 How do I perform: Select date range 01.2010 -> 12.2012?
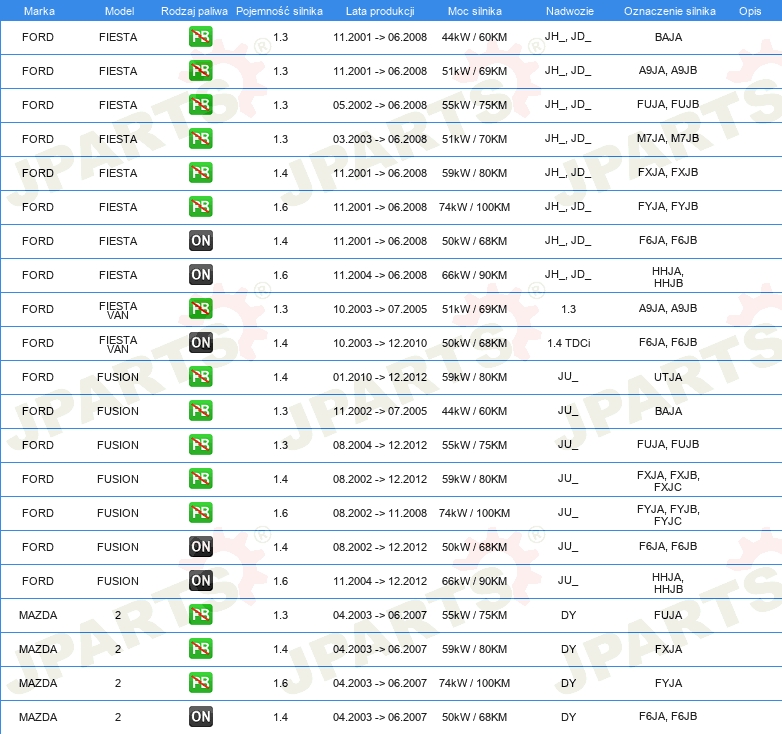[380, 377]
